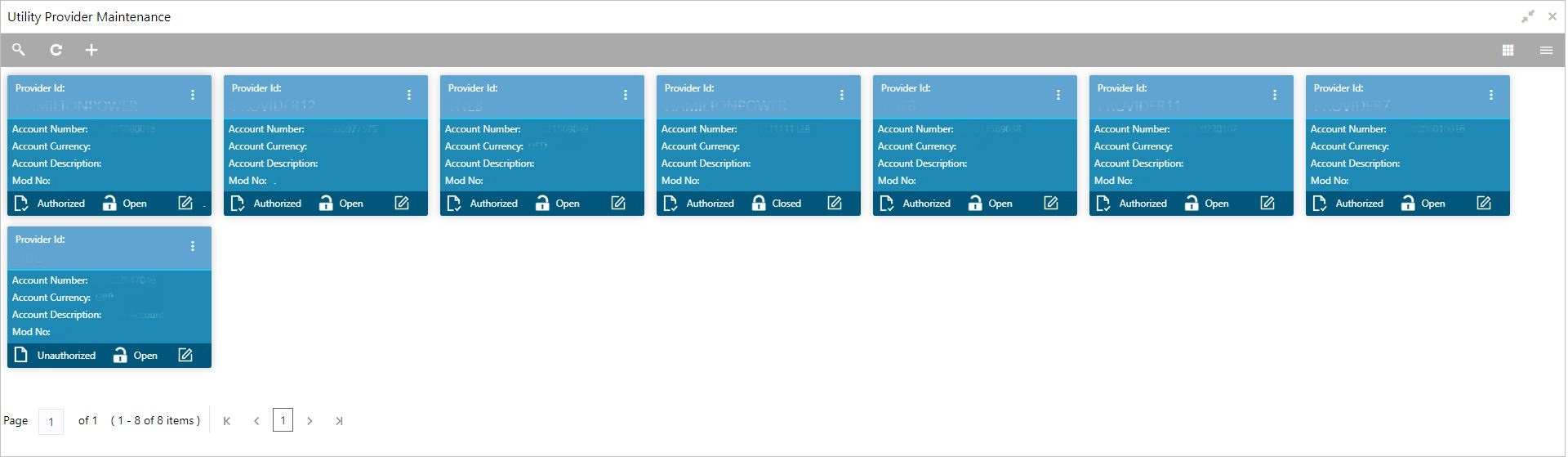Go to the next page
This screenshot has width=1568, height=457.
(310, 421)
